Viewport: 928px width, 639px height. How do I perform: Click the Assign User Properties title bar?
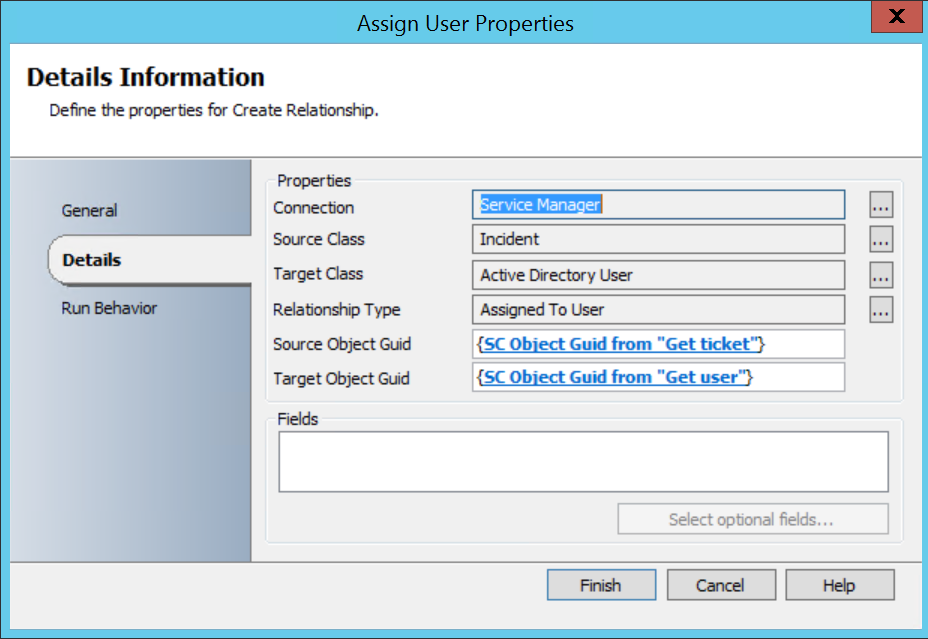pyautogui.click(x=465, y=23)
